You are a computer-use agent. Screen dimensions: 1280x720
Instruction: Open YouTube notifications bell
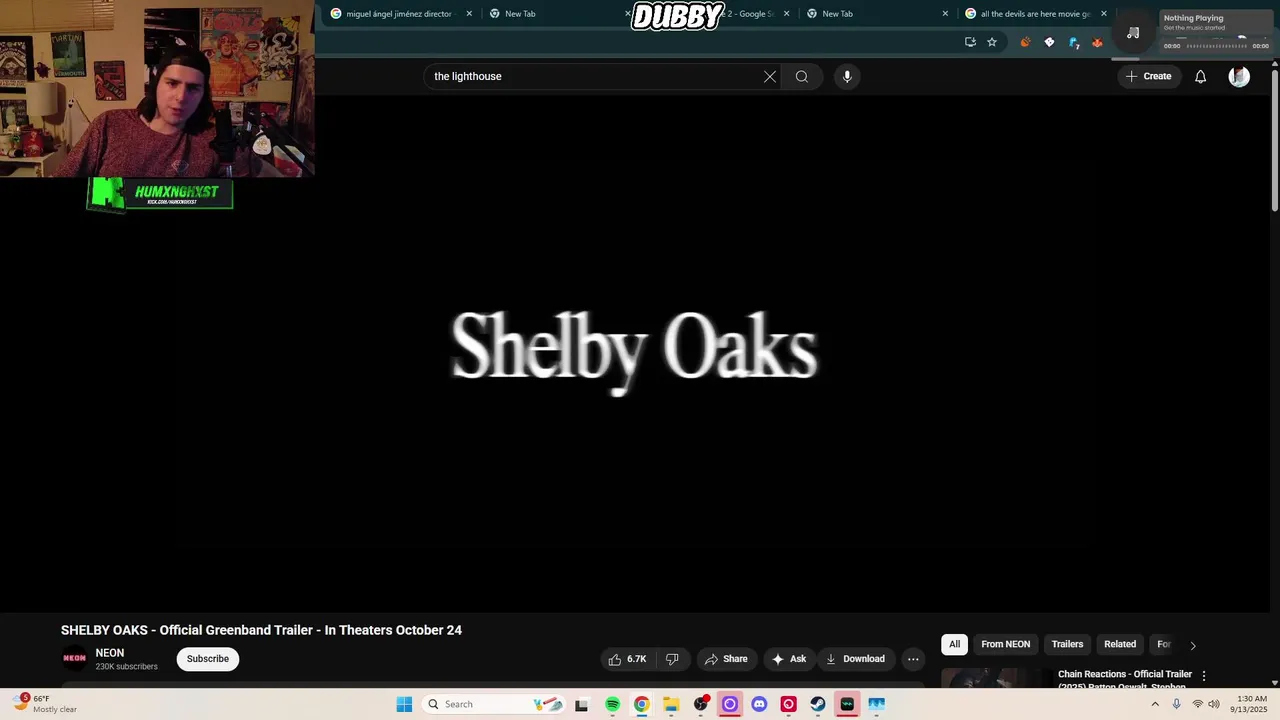(x=1201, y=76)
